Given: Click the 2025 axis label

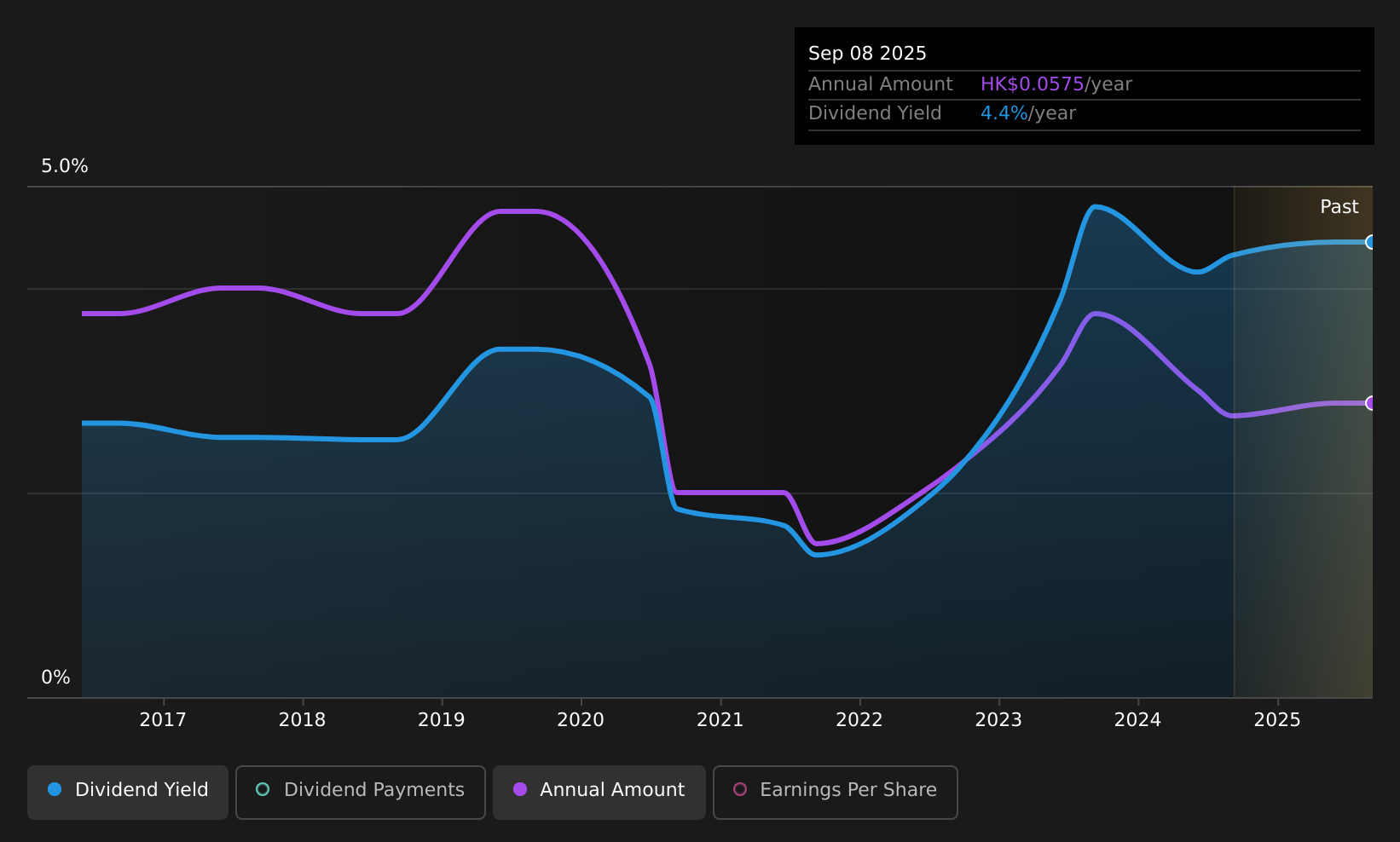Looking at the screenshot, I should pos(1277,720).
